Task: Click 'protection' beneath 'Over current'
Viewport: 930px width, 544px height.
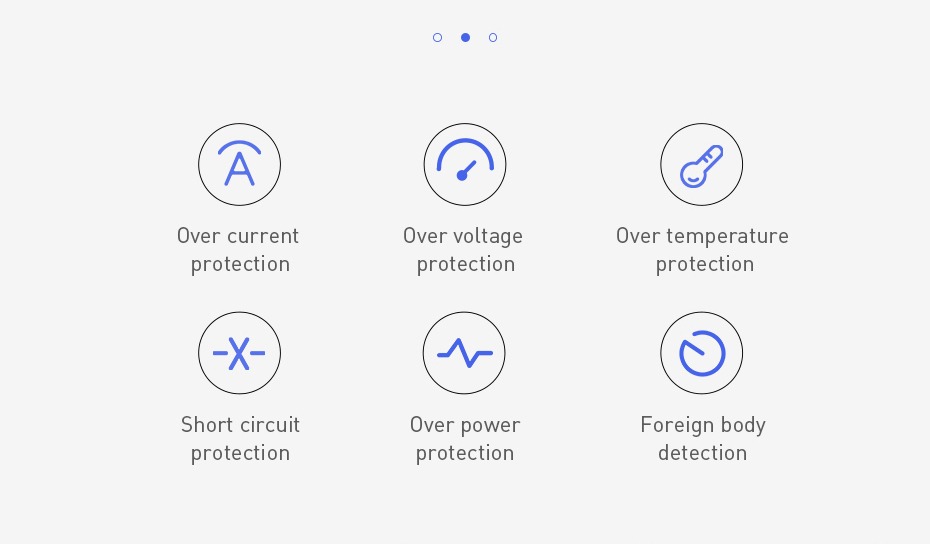Action: click(240, 265)
